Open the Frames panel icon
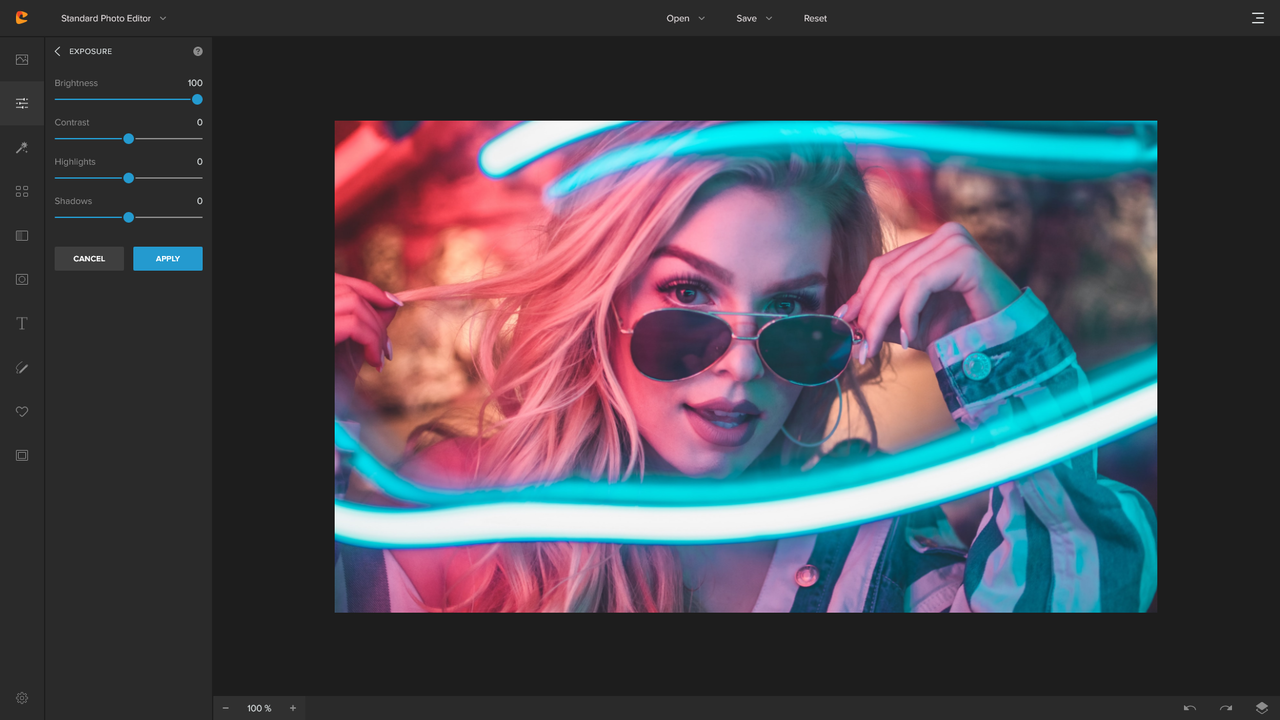1280x720 pixels. coord(22,456)
